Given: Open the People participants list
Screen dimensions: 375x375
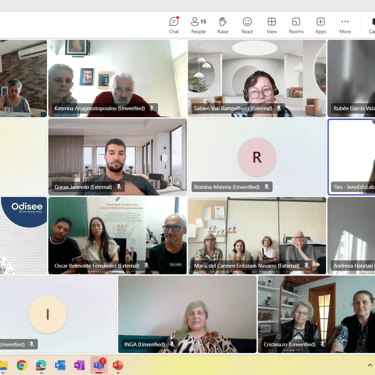Looking at the screenshot, I should click(198, 25).
